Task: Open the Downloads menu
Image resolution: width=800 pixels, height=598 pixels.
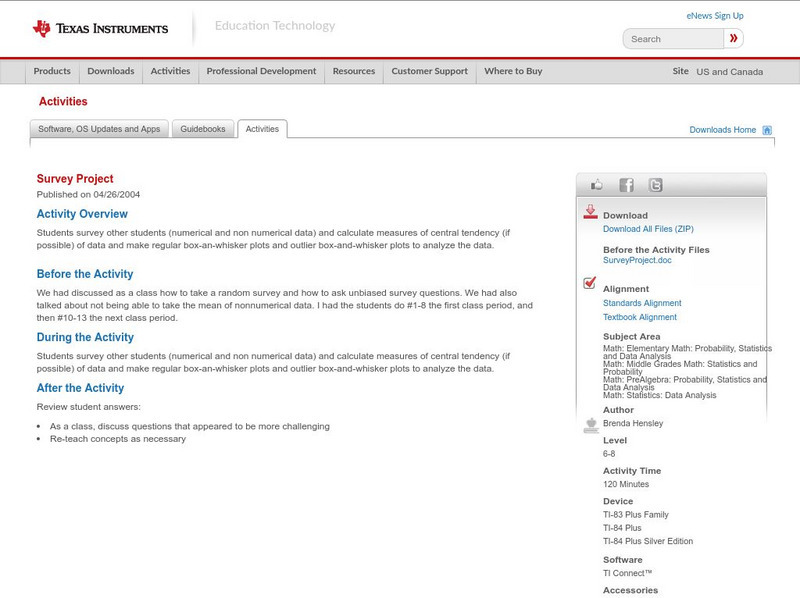Action: click(x=111, y=71)
